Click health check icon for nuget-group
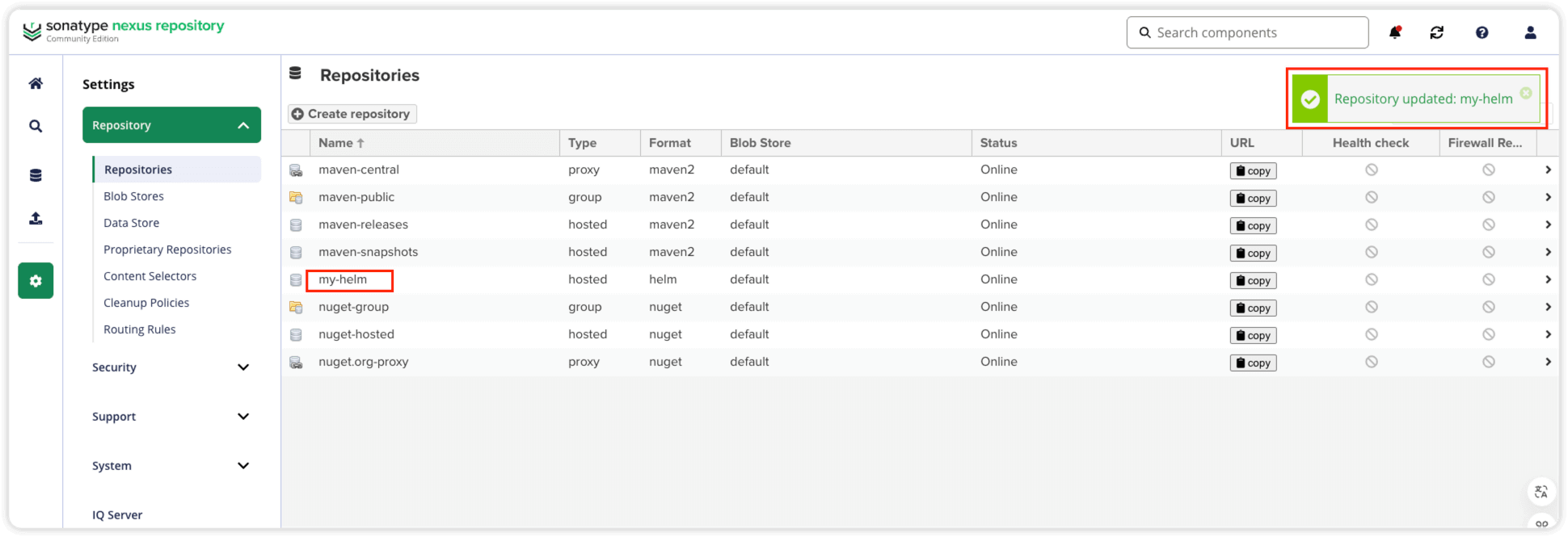The width and height of the screenshot is (1568, 537). pos(1372,307)
